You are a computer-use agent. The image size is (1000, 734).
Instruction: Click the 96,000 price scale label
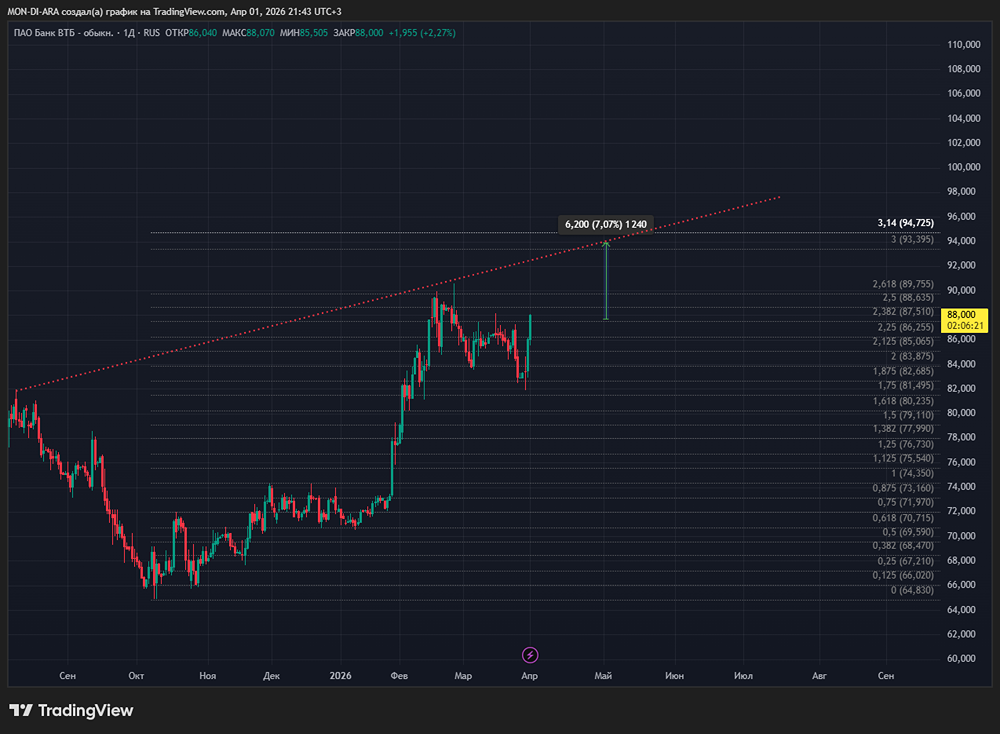[x=962, y=216]
